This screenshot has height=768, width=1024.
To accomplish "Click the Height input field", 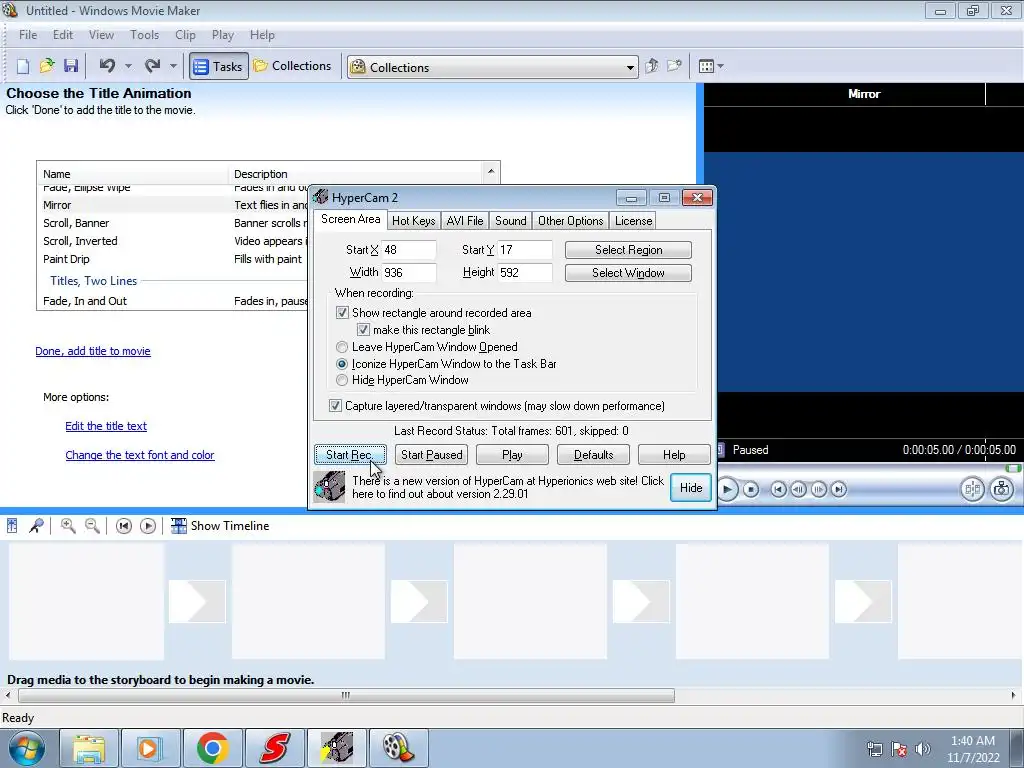I will 525,272.
